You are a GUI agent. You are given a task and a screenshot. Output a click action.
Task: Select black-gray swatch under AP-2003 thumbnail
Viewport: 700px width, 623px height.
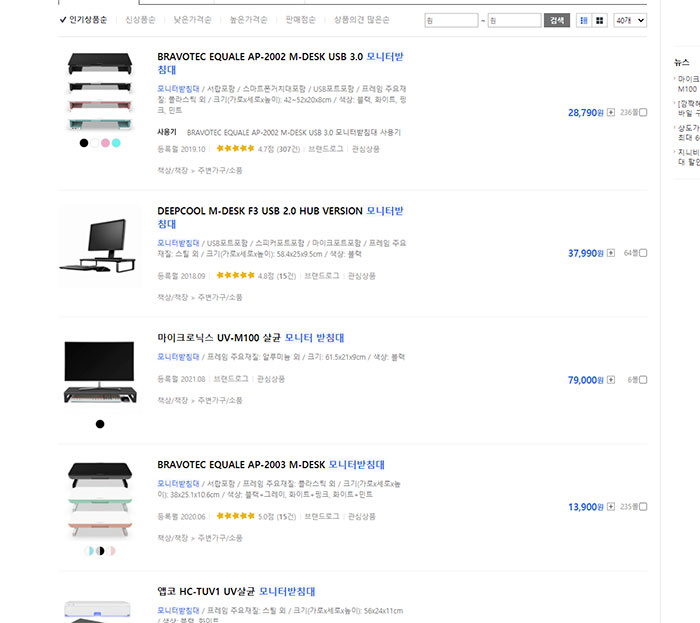pos(100,551)
